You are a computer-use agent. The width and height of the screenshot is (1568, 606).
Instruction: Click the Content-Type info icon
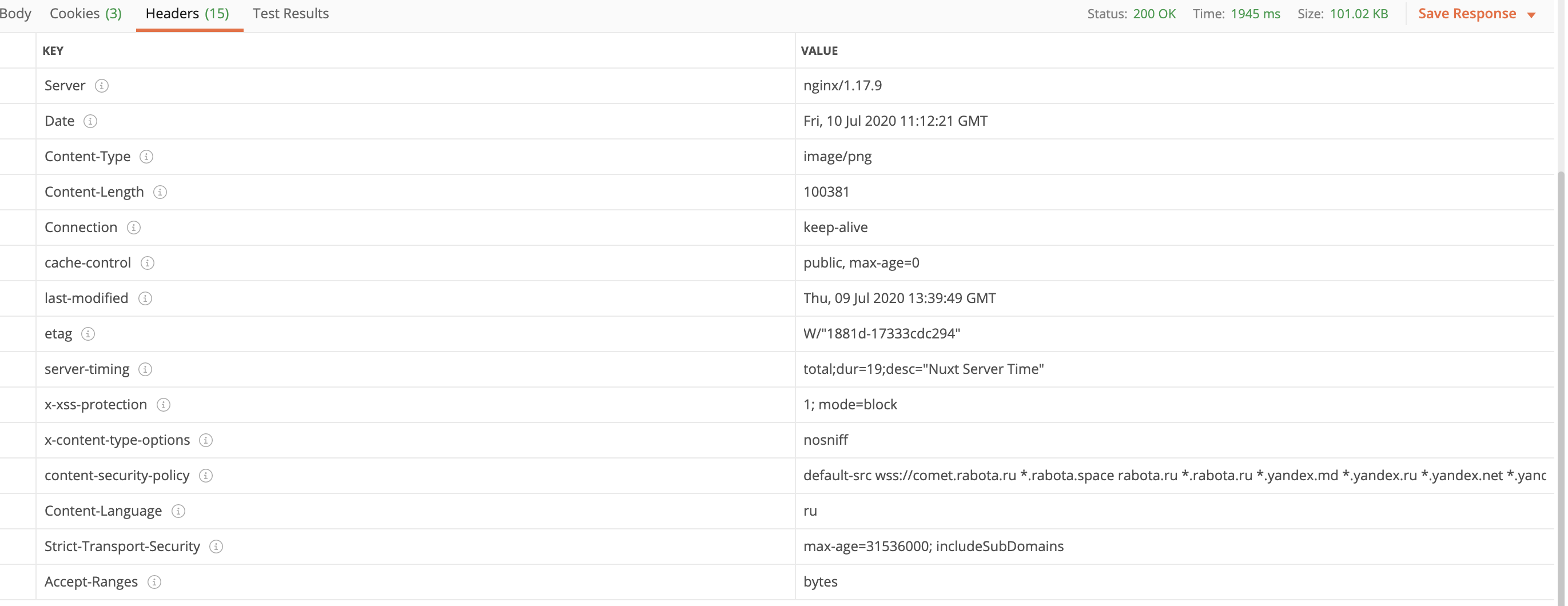[x=146, y=157]
